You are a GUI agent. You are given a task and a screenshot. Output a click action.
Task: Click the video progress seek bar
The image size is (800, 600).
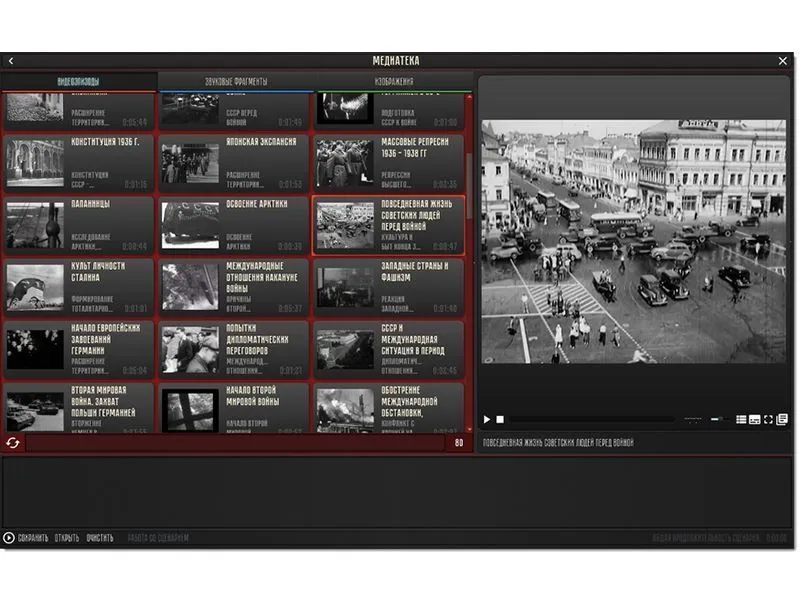point(590,420)
